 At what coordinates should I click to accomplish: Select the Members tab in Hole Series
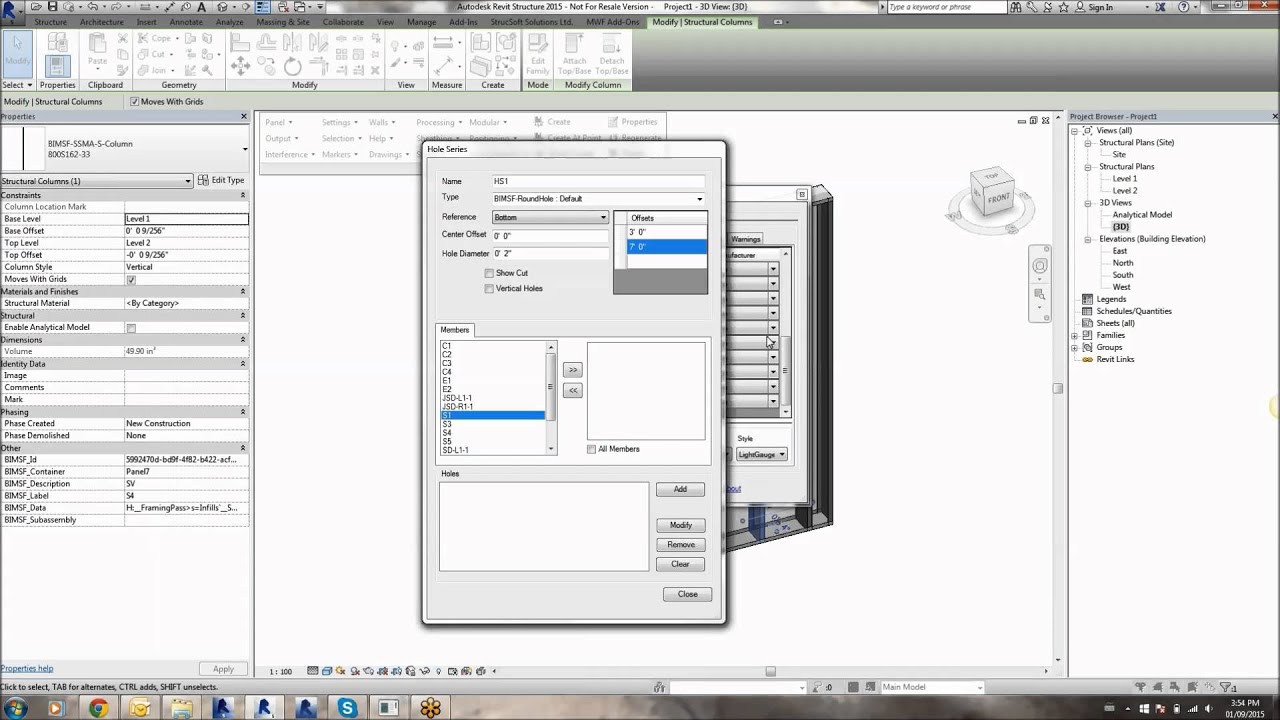coord(455,330)
